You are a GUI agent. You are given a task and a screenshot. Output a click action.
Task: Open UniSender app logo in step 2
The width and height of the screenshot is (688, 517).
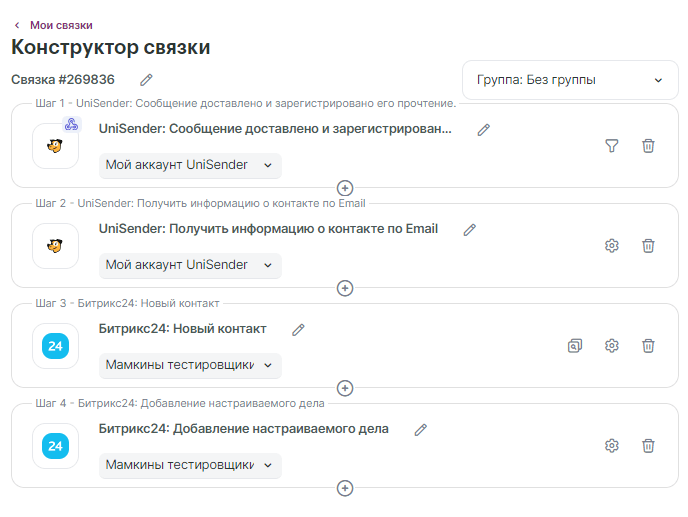pos(55,246)
